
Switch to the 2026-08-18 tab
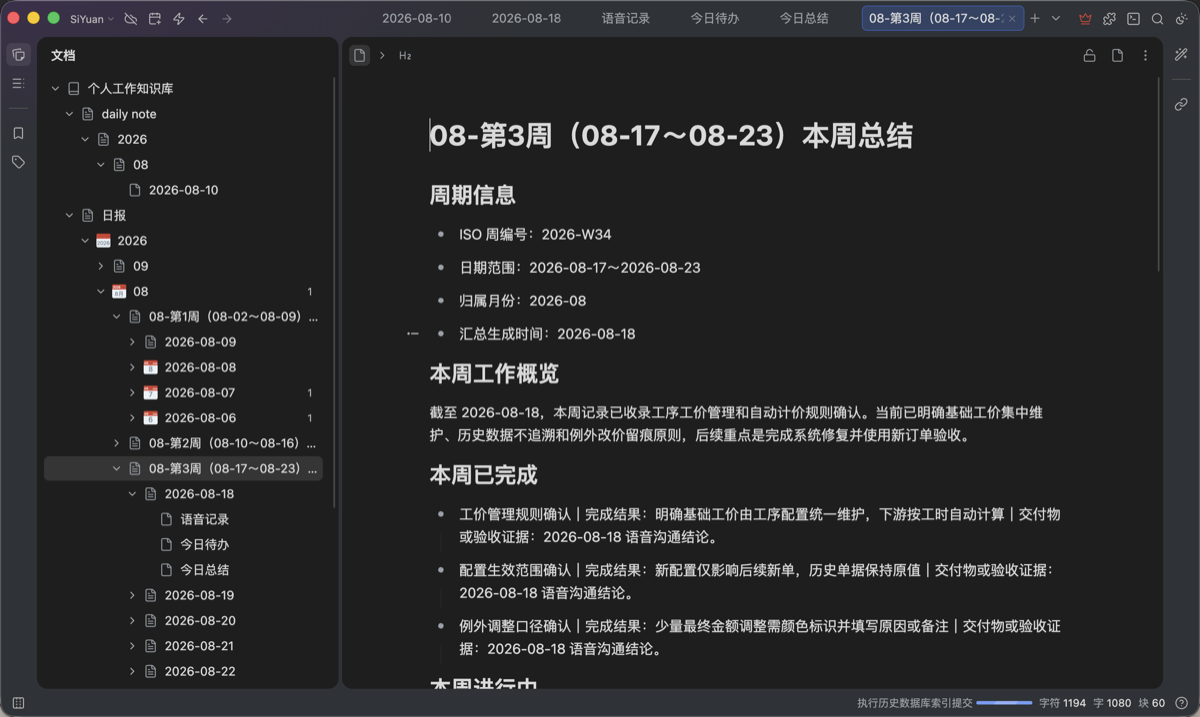[527, 19]
